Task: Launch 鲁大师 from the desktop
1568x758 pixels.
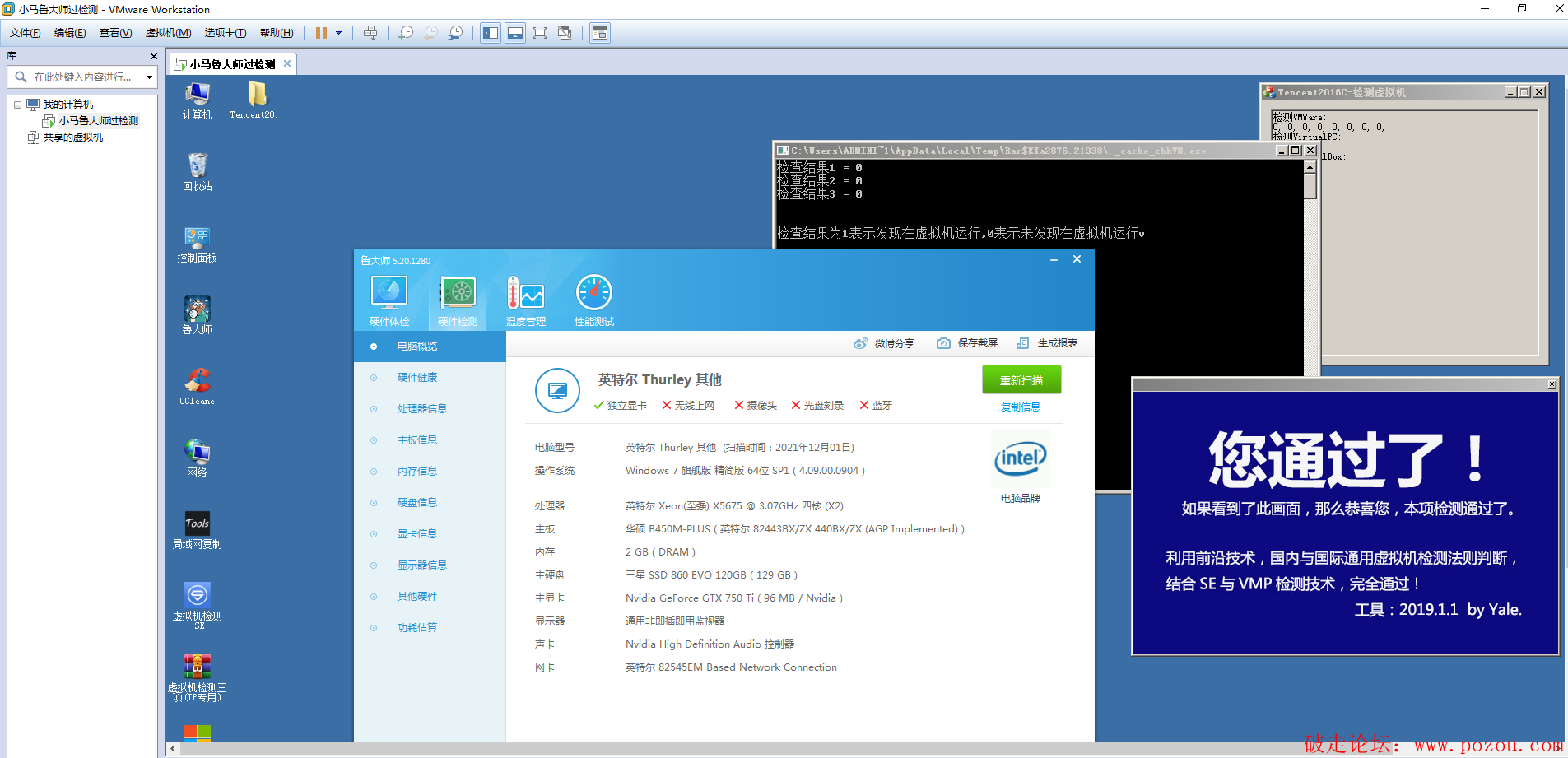Action: pos(197,315)
